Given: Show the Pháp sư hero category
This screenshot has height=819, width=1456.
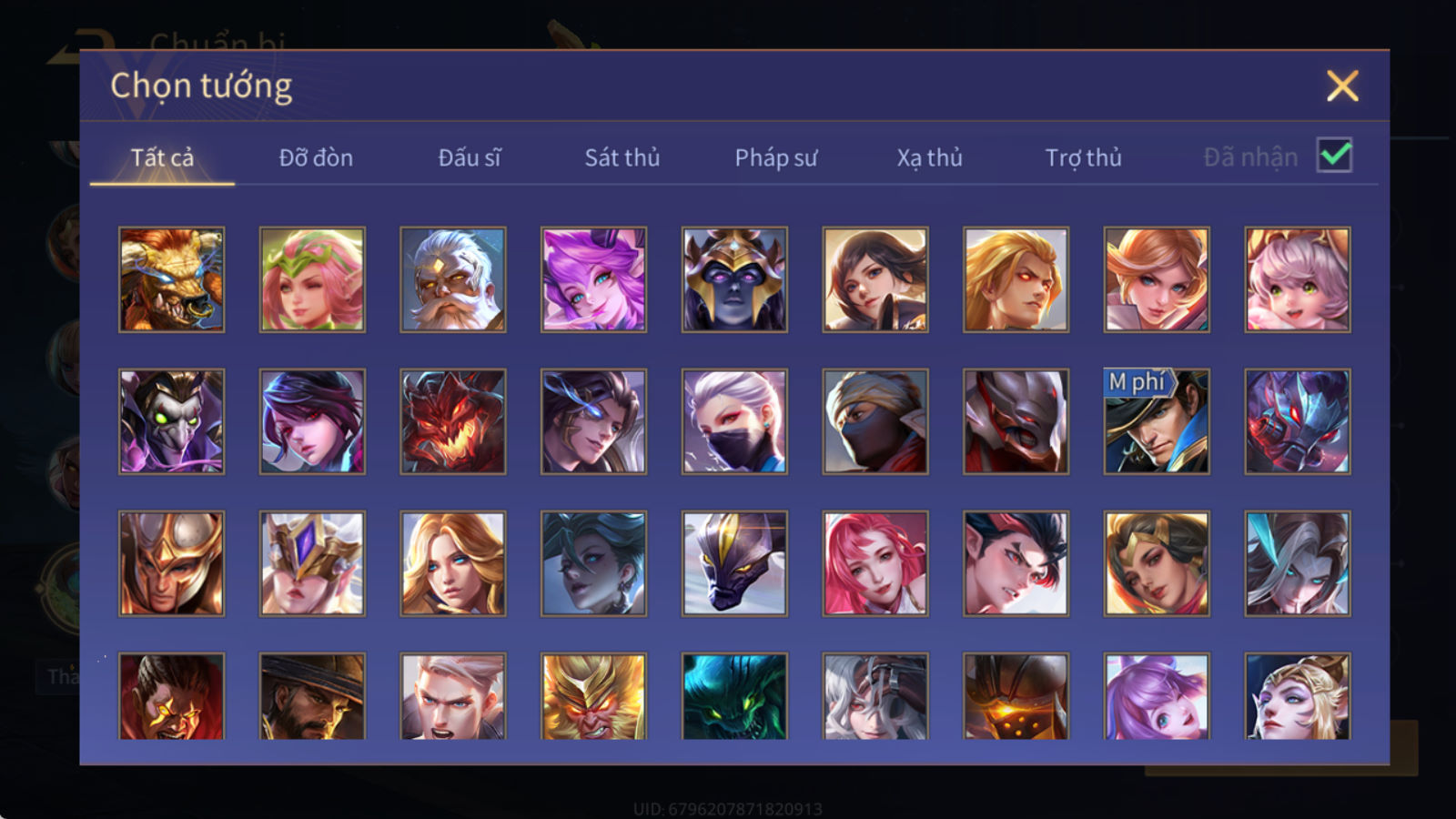Looking at the screenshot, I should point(775,157).
